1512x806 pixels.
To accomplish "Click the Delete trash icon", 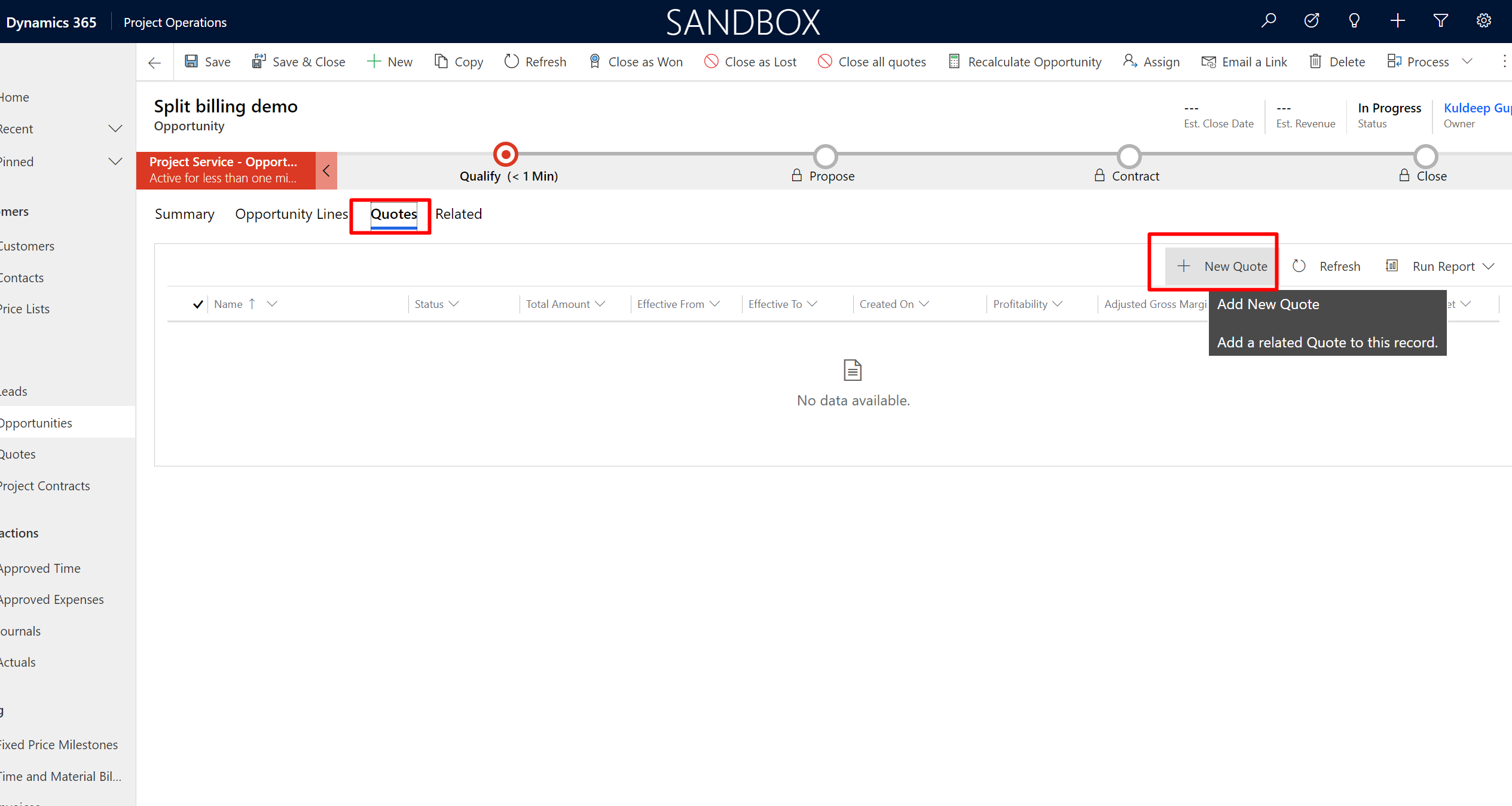I will (1316, 61).
